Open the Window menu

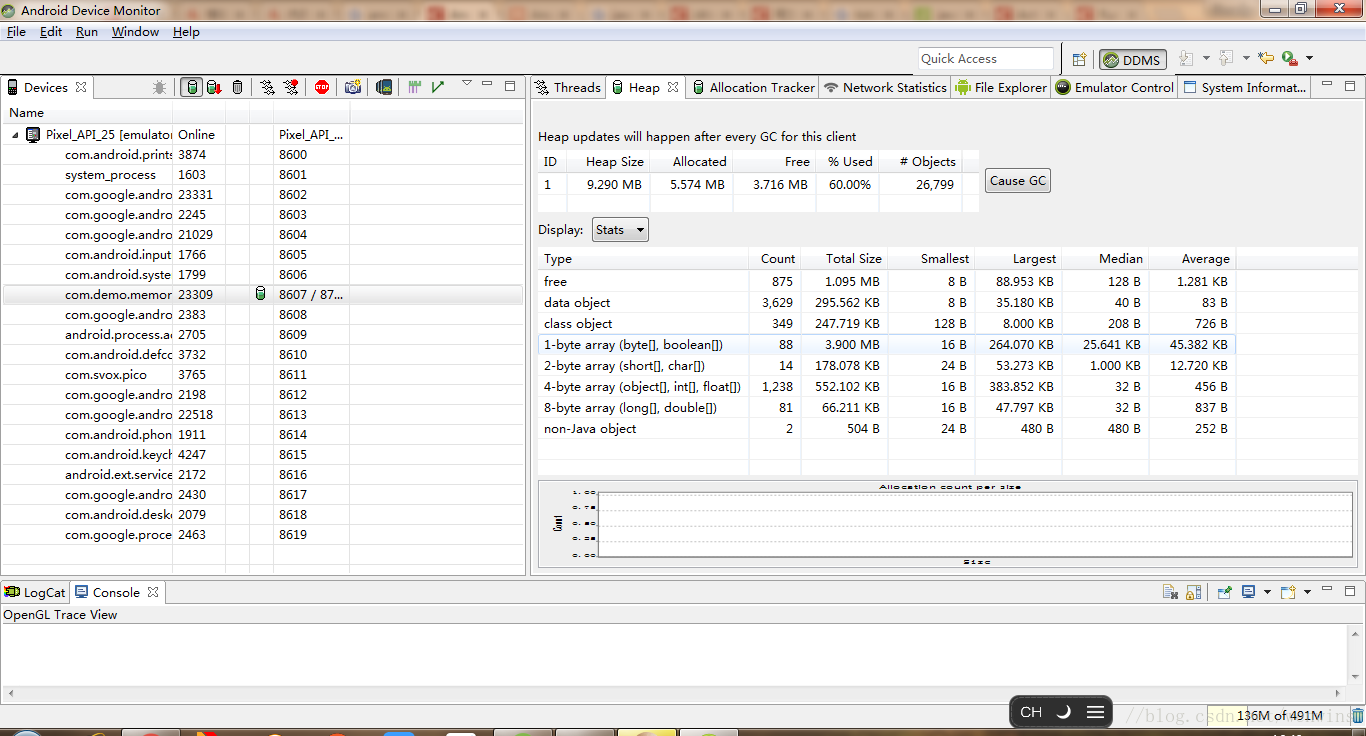click(x=135, y=32)
